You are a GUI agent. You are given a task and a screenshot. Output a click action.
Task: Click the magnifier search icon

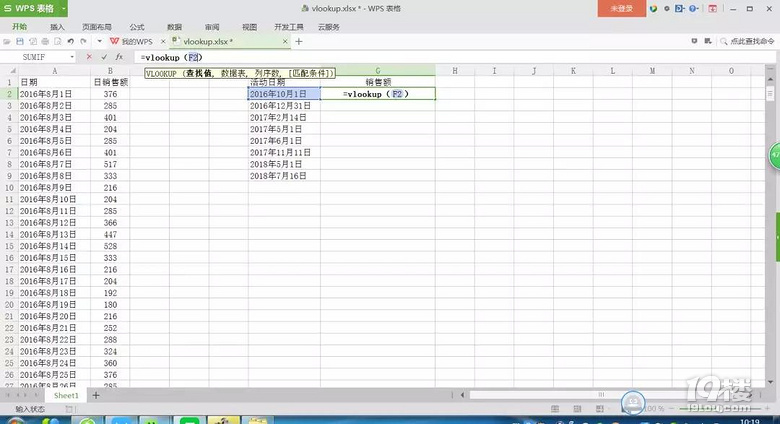(x=724, y=41)
